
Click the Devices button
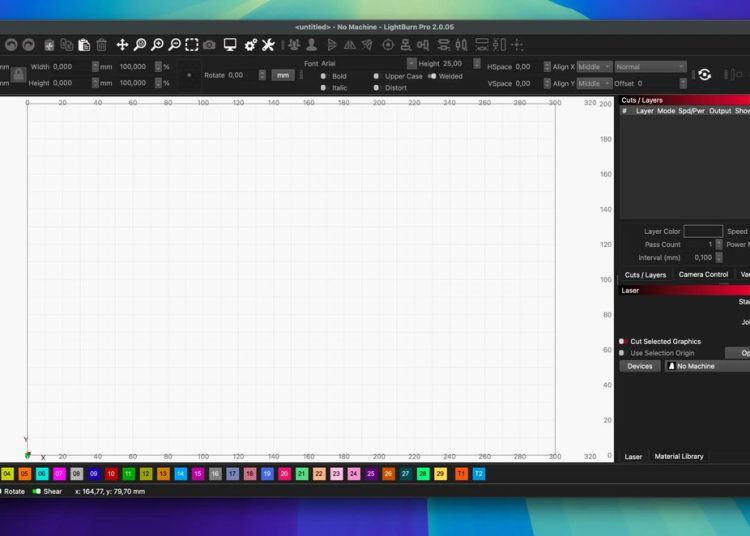tap(640, 366)
